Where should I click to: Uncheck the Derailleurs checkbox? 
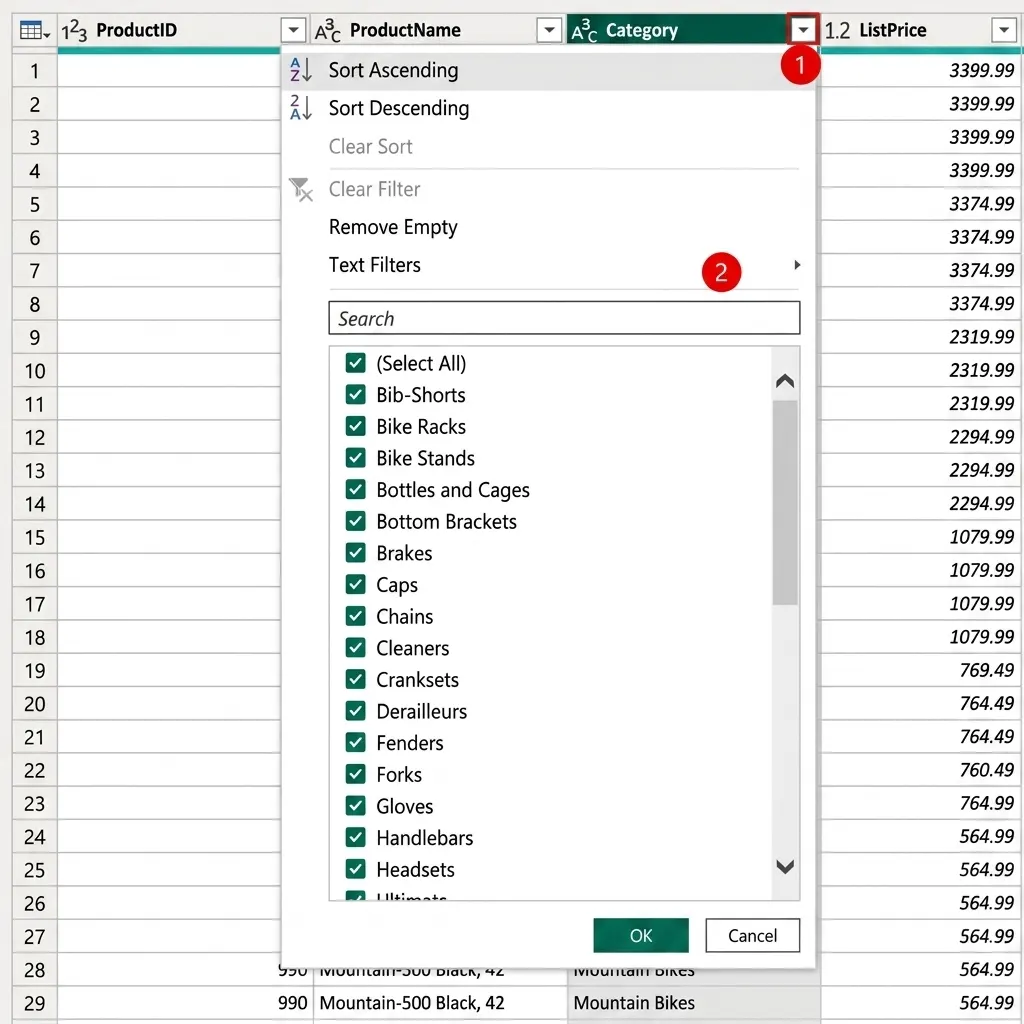point(356,711)
